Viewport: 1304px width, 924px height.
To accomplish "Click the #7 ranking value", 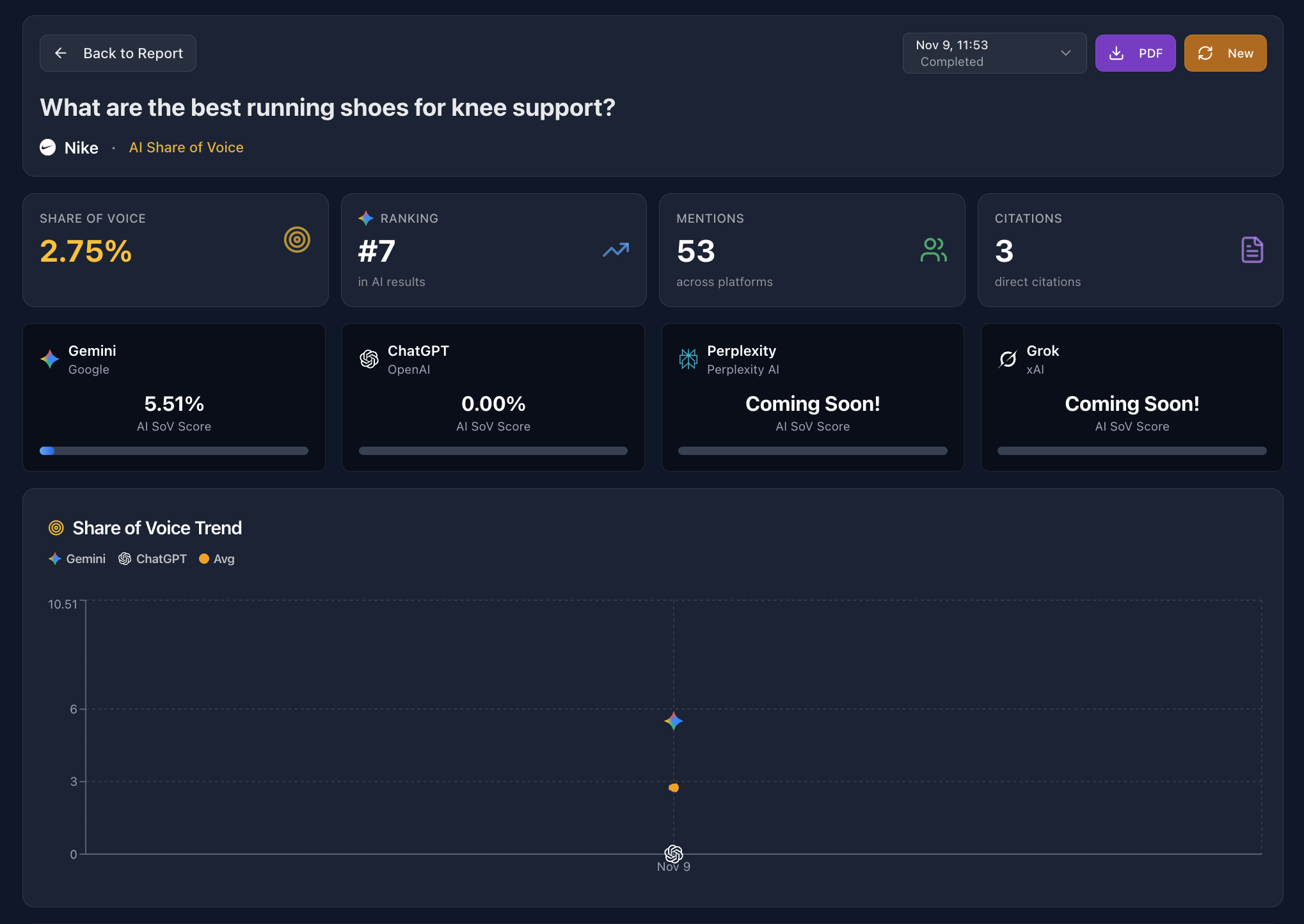I will (x=376, y=251).
